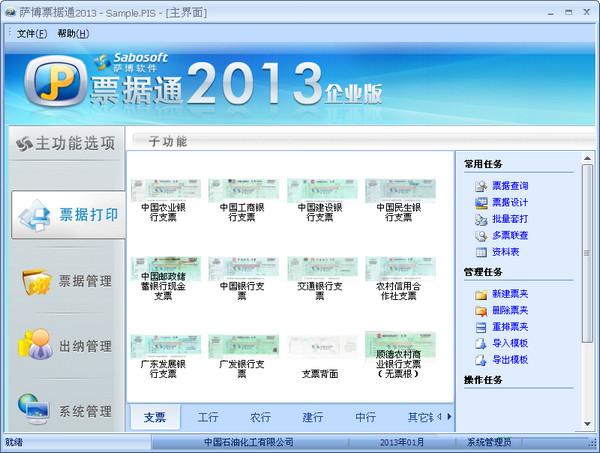Image resolution: width=600 pixels, height=453 pixels.
Task: Click the 中国石油化工有限公司 status bar entry
Action: (249, 442)
